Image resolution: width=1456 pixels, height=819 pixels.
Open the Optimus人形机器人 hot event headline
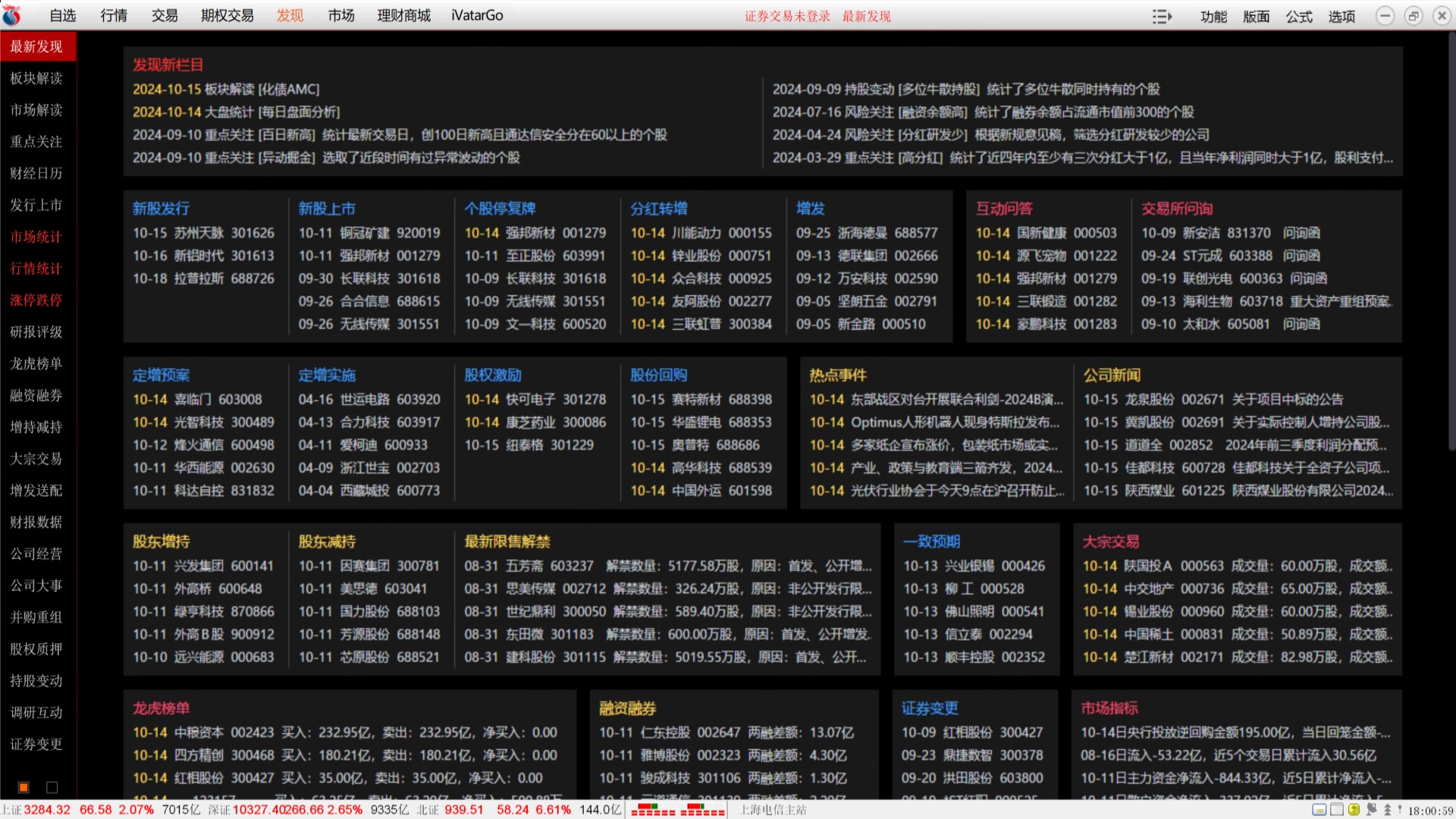[935, 422]
